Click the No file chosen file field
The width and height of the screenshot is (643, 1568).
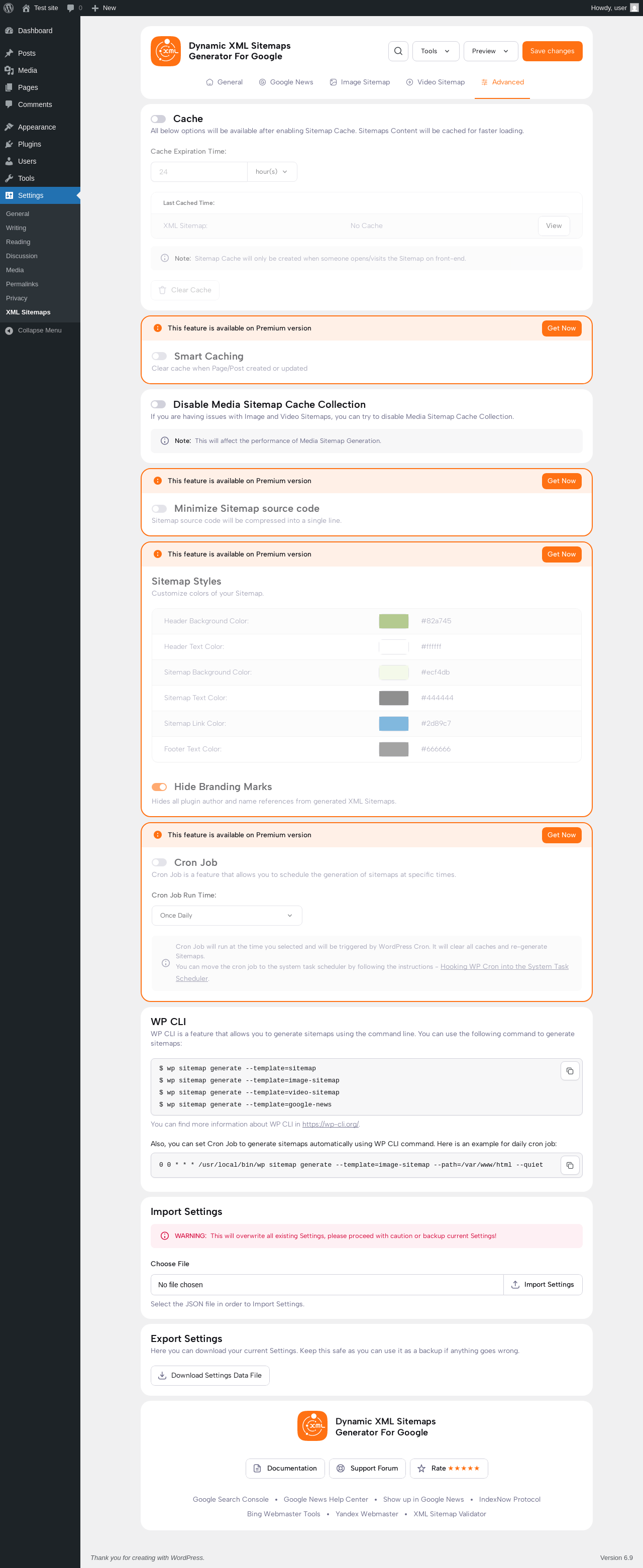tap(327, 1284)
